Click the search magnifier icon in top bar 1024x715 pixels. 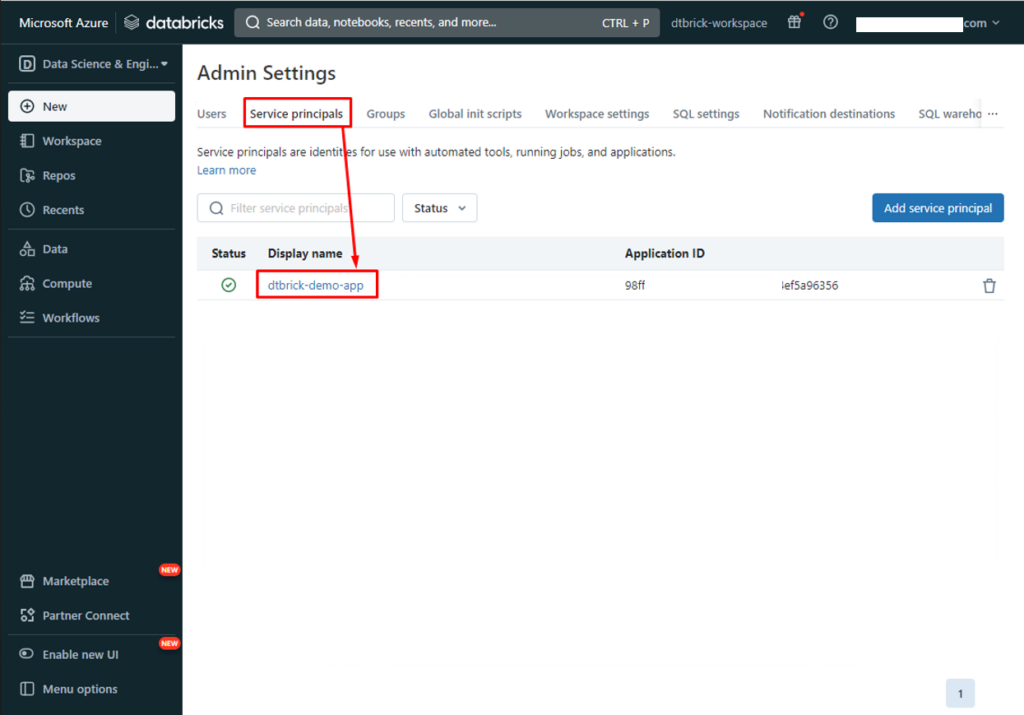coord(252,23)
